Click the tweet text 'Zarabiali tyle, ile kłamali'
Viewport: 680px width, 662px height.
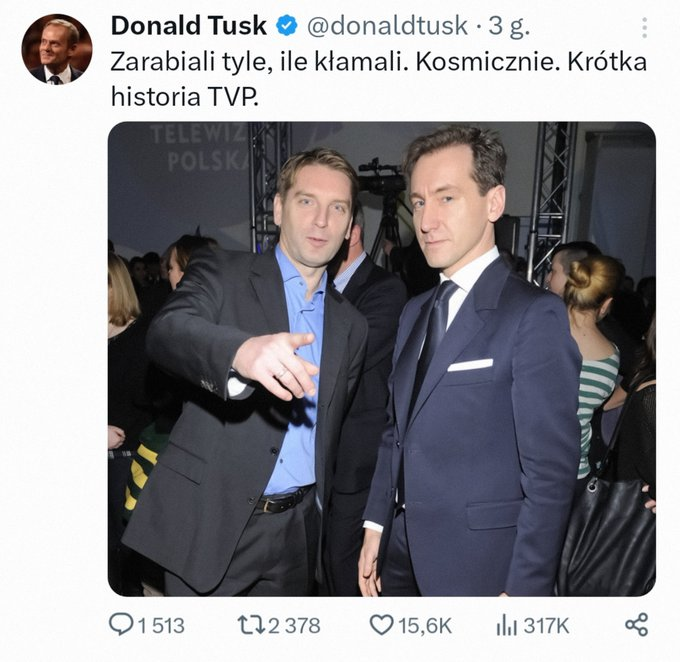(260, 62)
